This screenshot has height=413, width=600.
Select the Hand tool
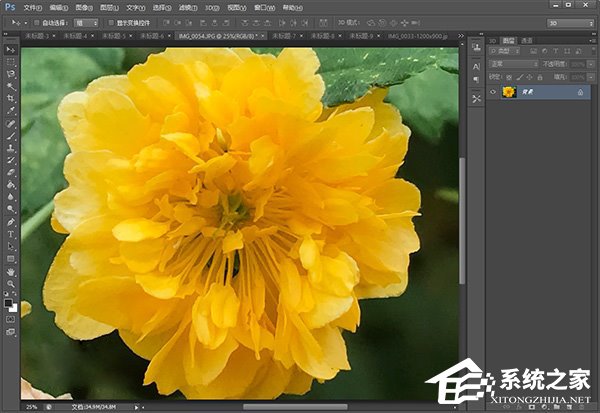pyautogui.click(x=11, y=271)
